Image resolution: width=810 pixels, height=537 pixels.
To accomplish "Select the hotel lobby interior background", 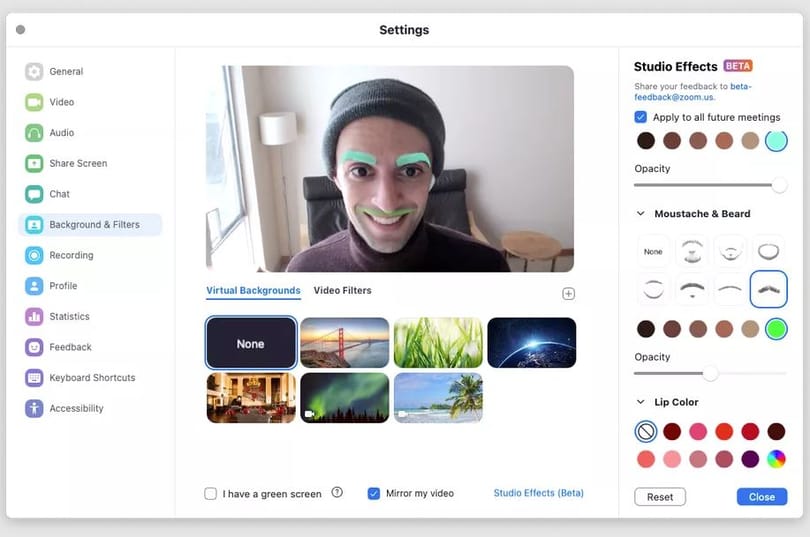I will [x=251, y=398].
